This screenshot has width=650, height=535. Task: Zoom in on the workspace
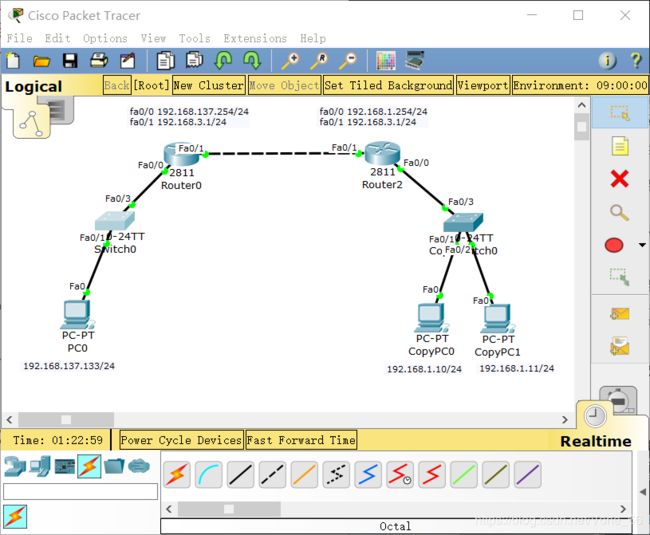[x=291, y=61]
